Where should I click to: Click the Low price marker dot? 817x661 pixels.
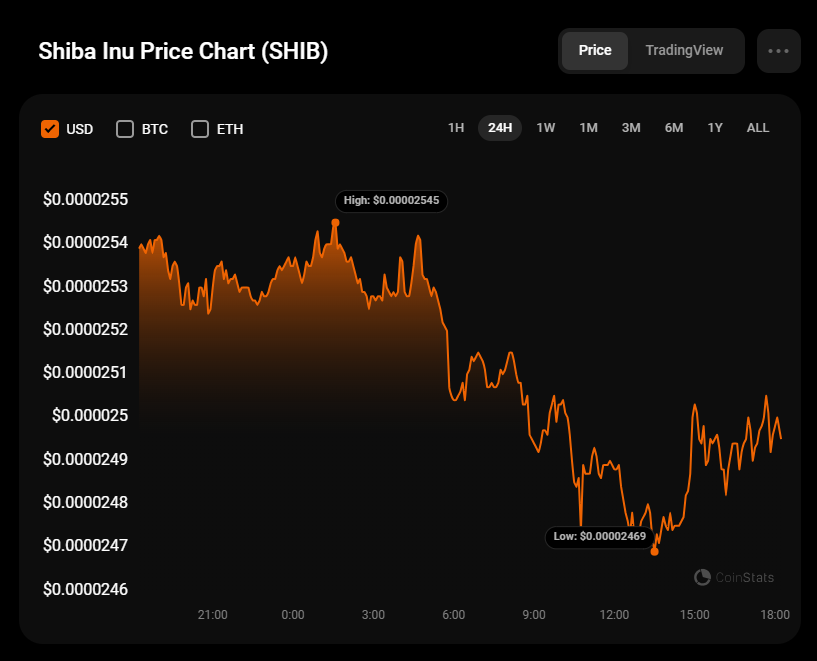click(x=655, y=551)
